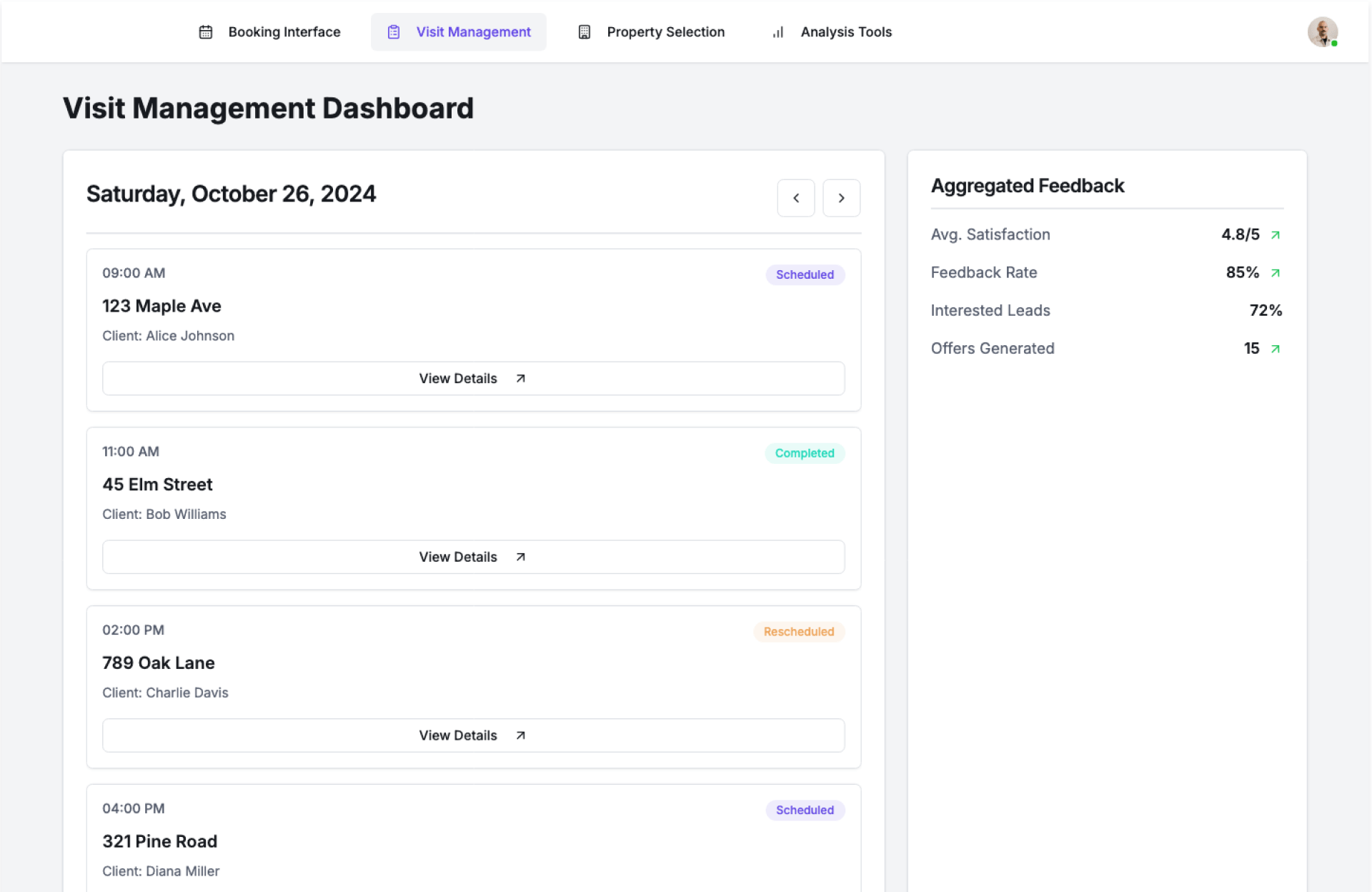Click the trend arrow next to Offers Generated
This screenshot has height=892, width=1372.
point(1276,349)
